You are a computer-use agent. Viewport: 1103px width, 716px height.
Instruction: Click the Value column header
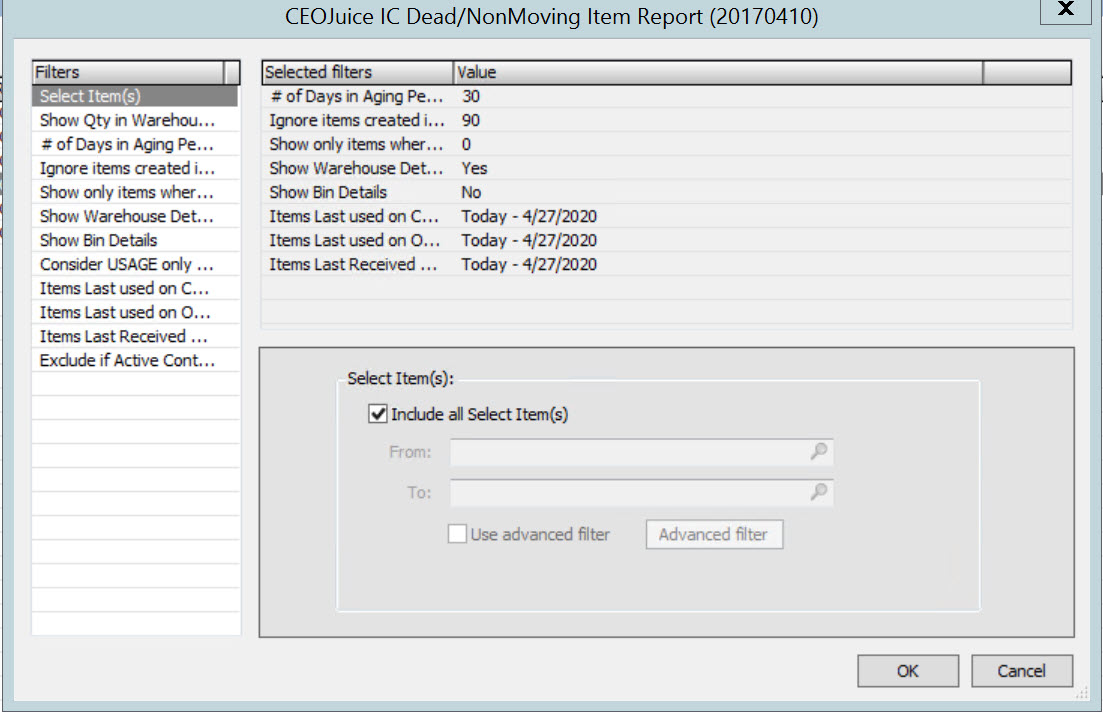coord(718,72)
